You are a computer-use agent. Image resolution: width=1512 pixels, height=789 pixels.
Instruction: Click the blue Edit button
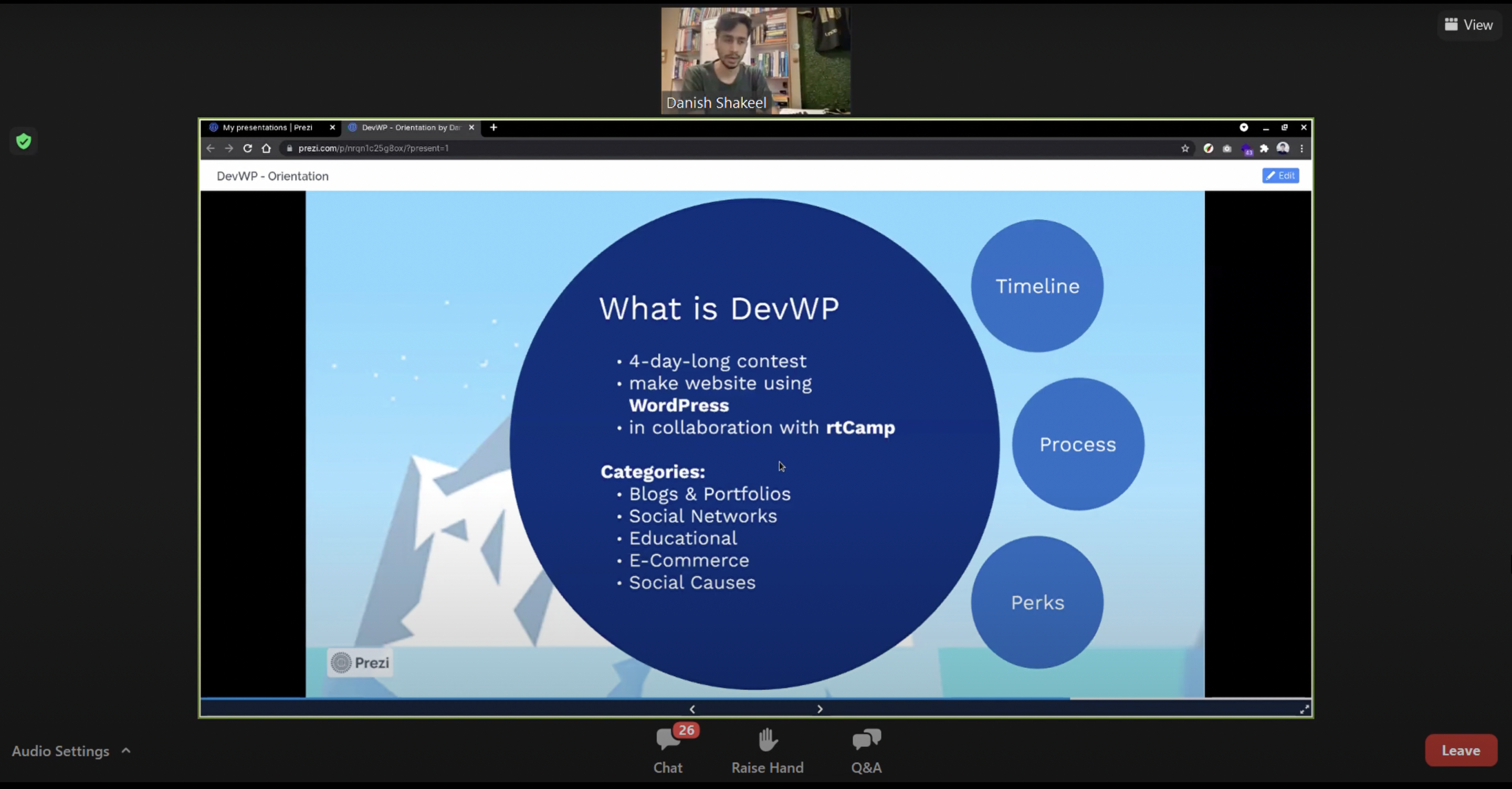coord(1280,175)
